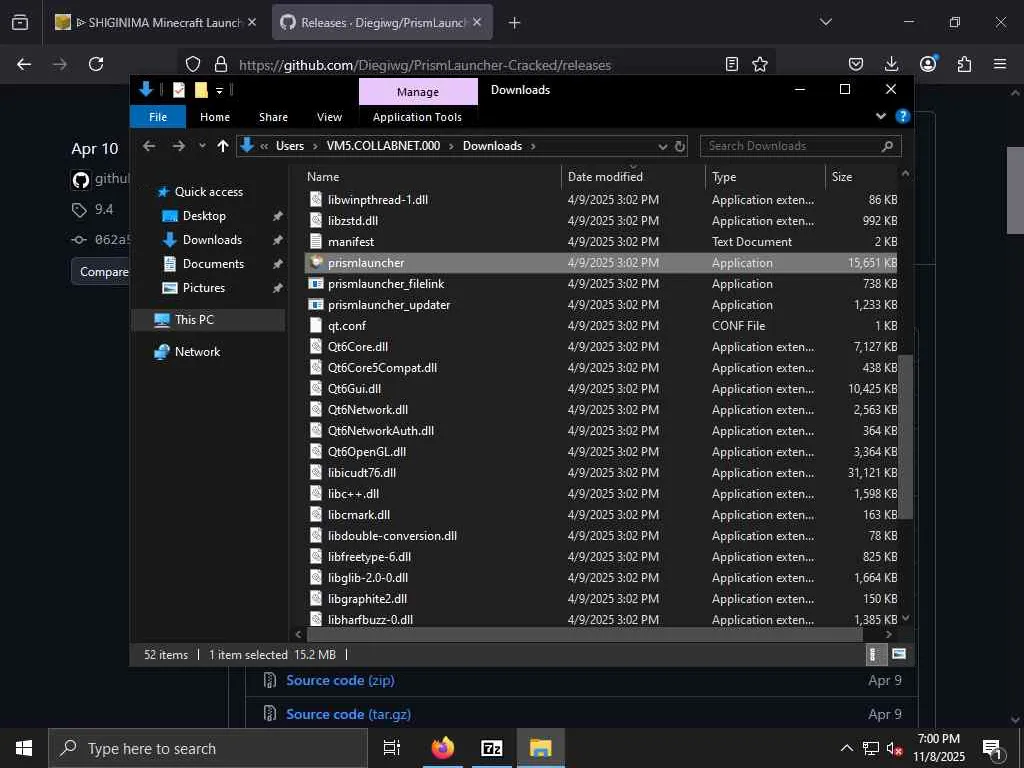The image size is (1024, 768).
Task: Select the prismlauncher application file
Action: pyautogui.click(x=601, y=263)
